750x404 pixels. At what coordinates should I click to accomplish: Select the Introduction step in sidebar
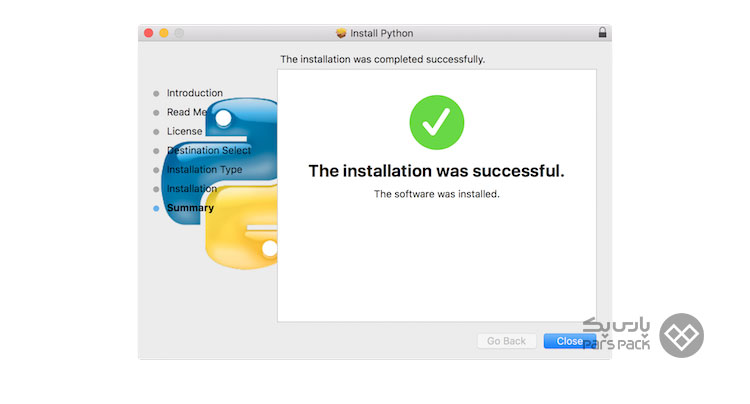(x=194, y=93)
